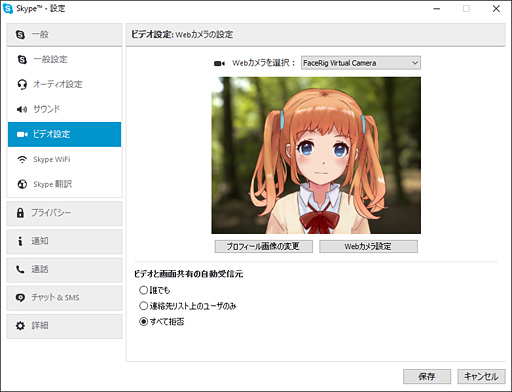Click the 保存 button

(x=427, y=376)
